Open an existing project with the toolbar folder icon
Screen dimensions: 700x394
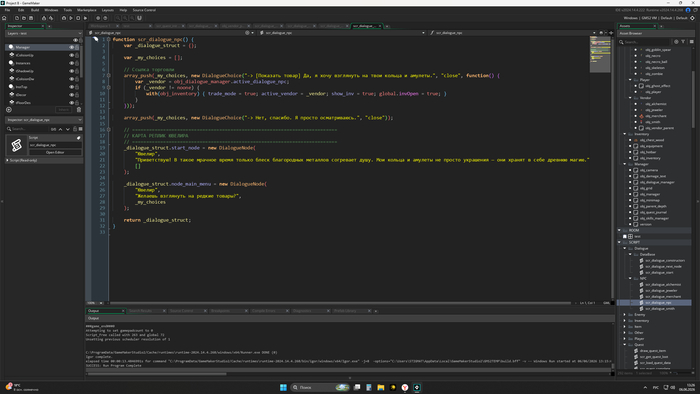point(24,18)
